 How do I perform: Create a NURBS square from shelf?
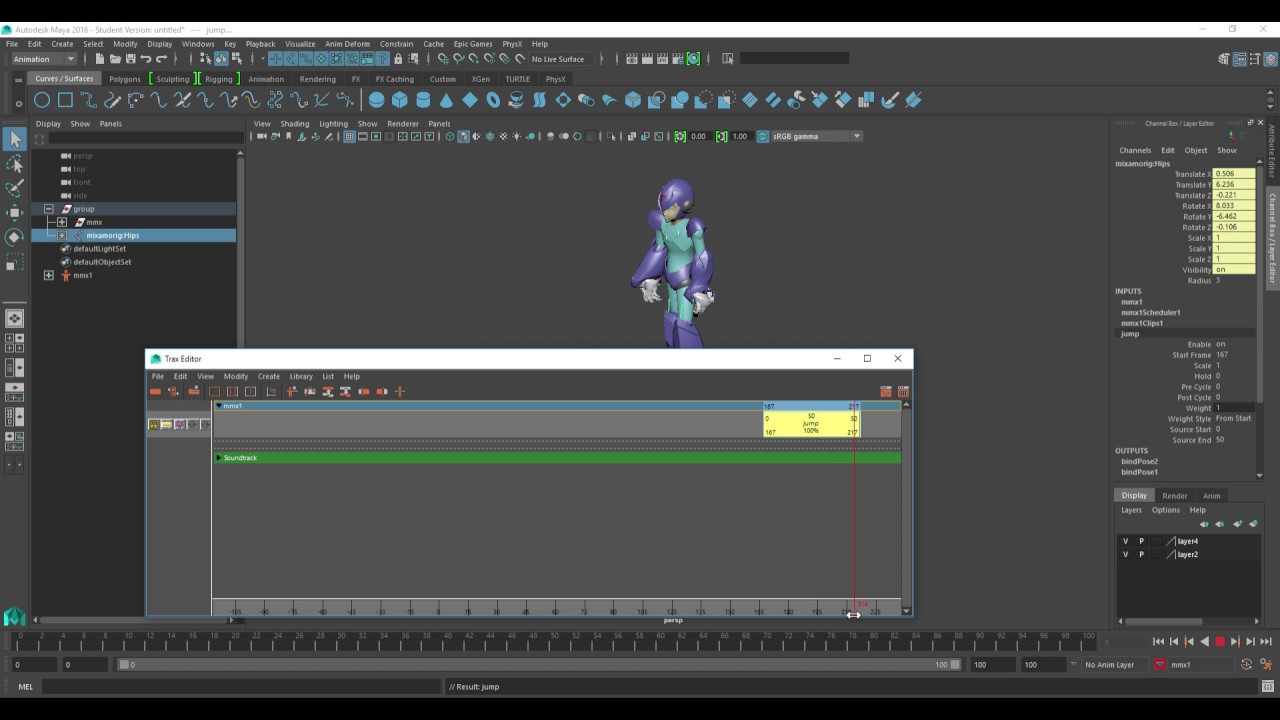[x=65, y=100]
